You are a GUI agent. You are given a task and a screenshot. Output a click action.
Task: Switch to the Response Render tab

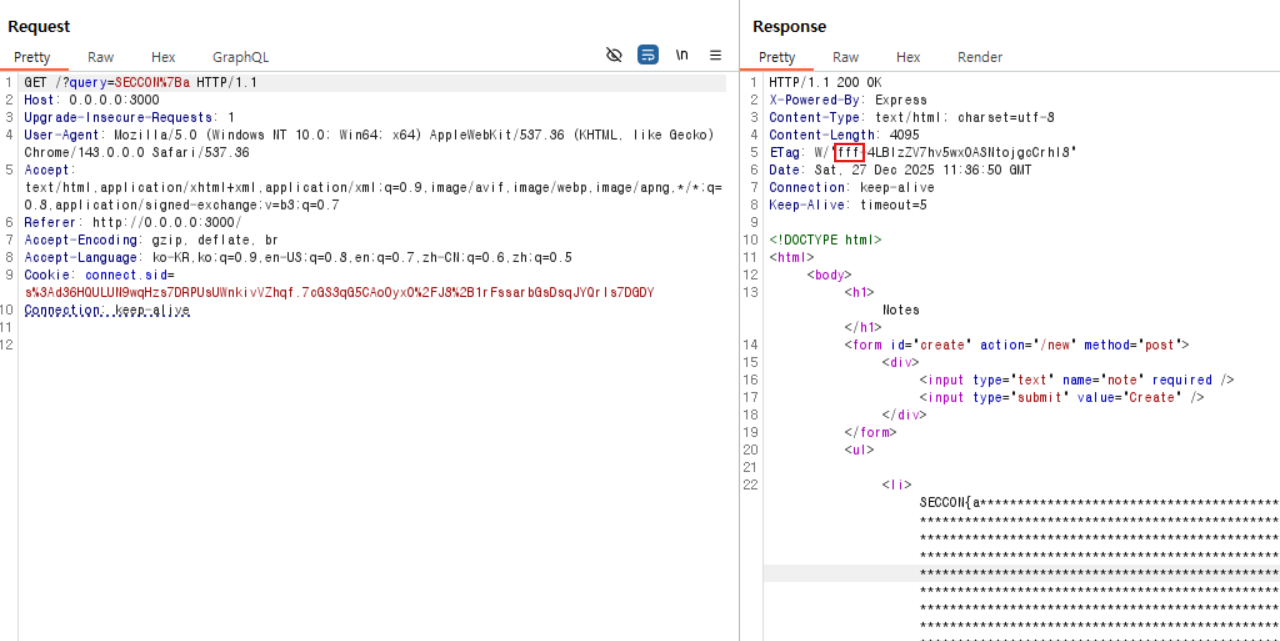pos(979,57)
